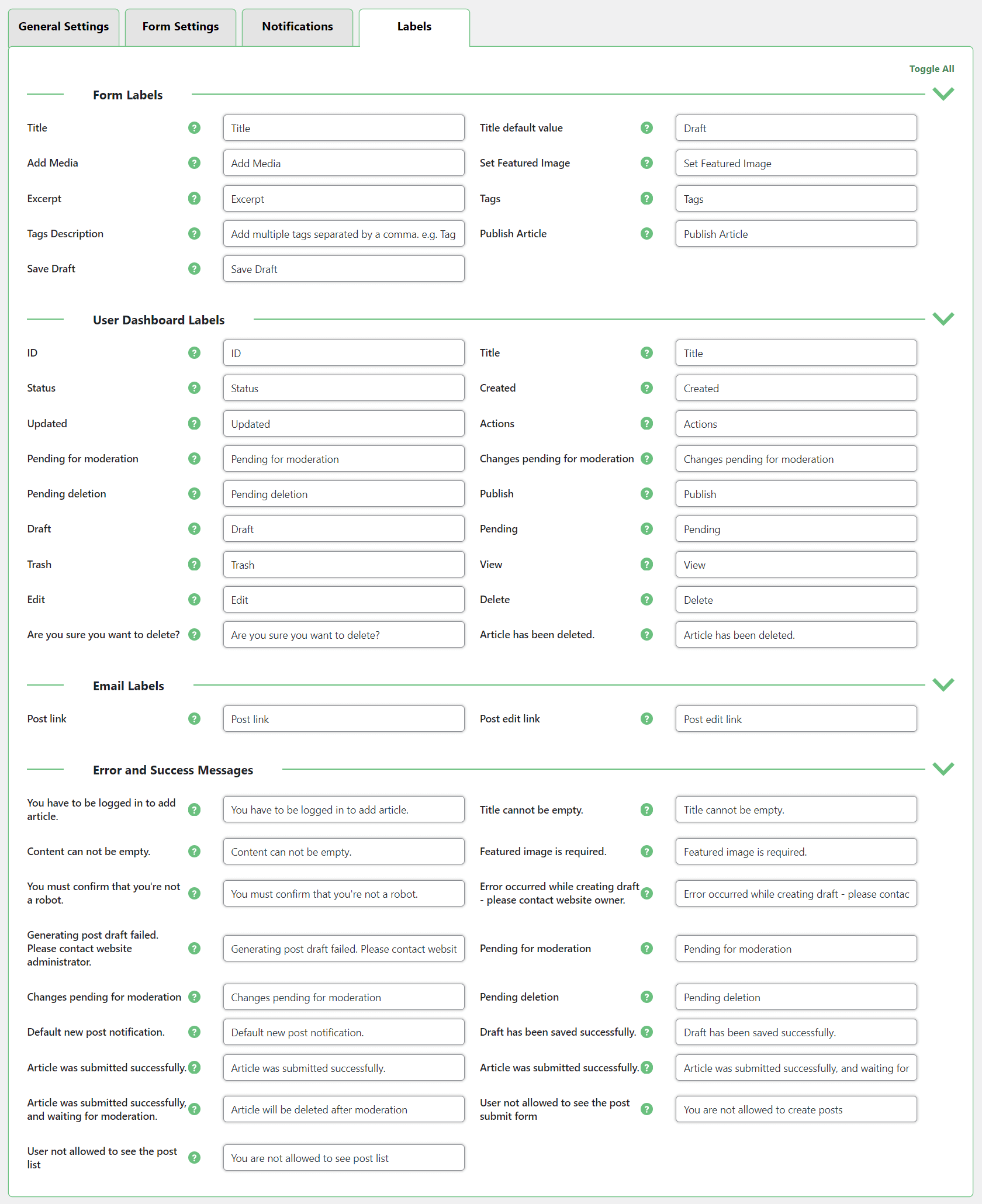
Task: Click help icon beside Tags Description
Action: (x=194, y=234)
